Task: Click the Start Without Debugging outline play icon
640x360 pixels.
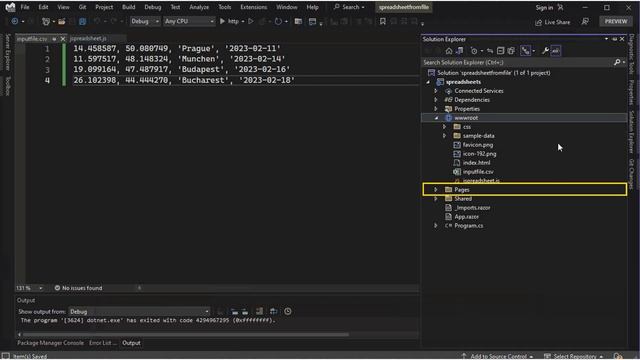Action: (x=251, y=21)
